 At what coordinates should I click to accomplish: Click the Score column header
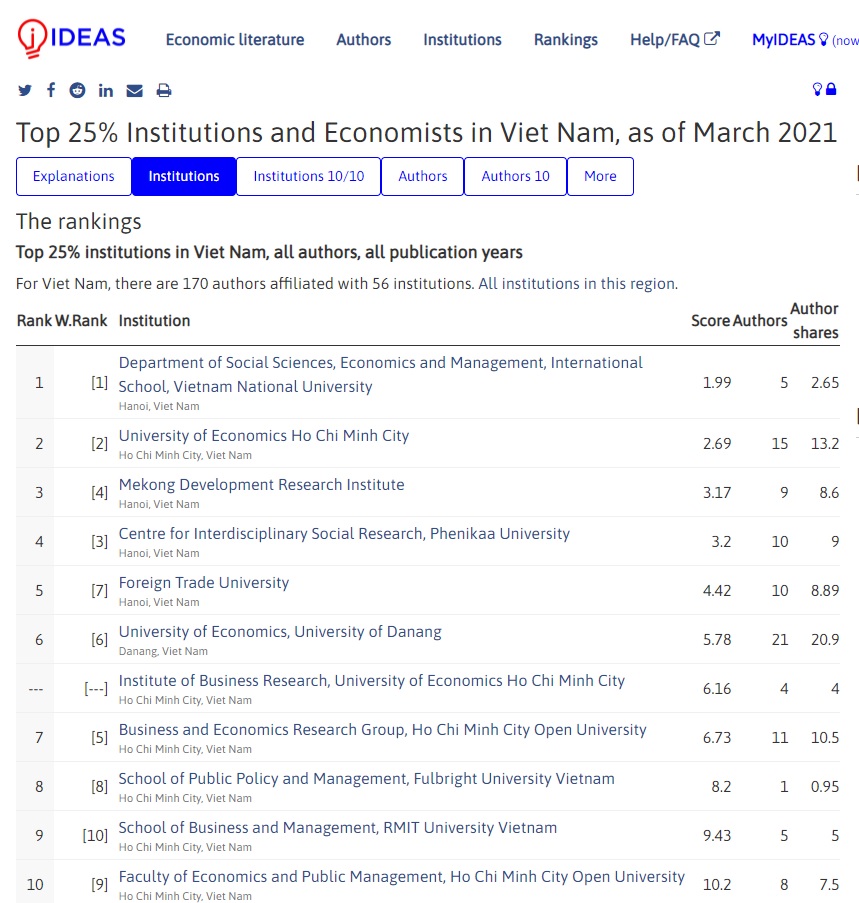(711, 321)
